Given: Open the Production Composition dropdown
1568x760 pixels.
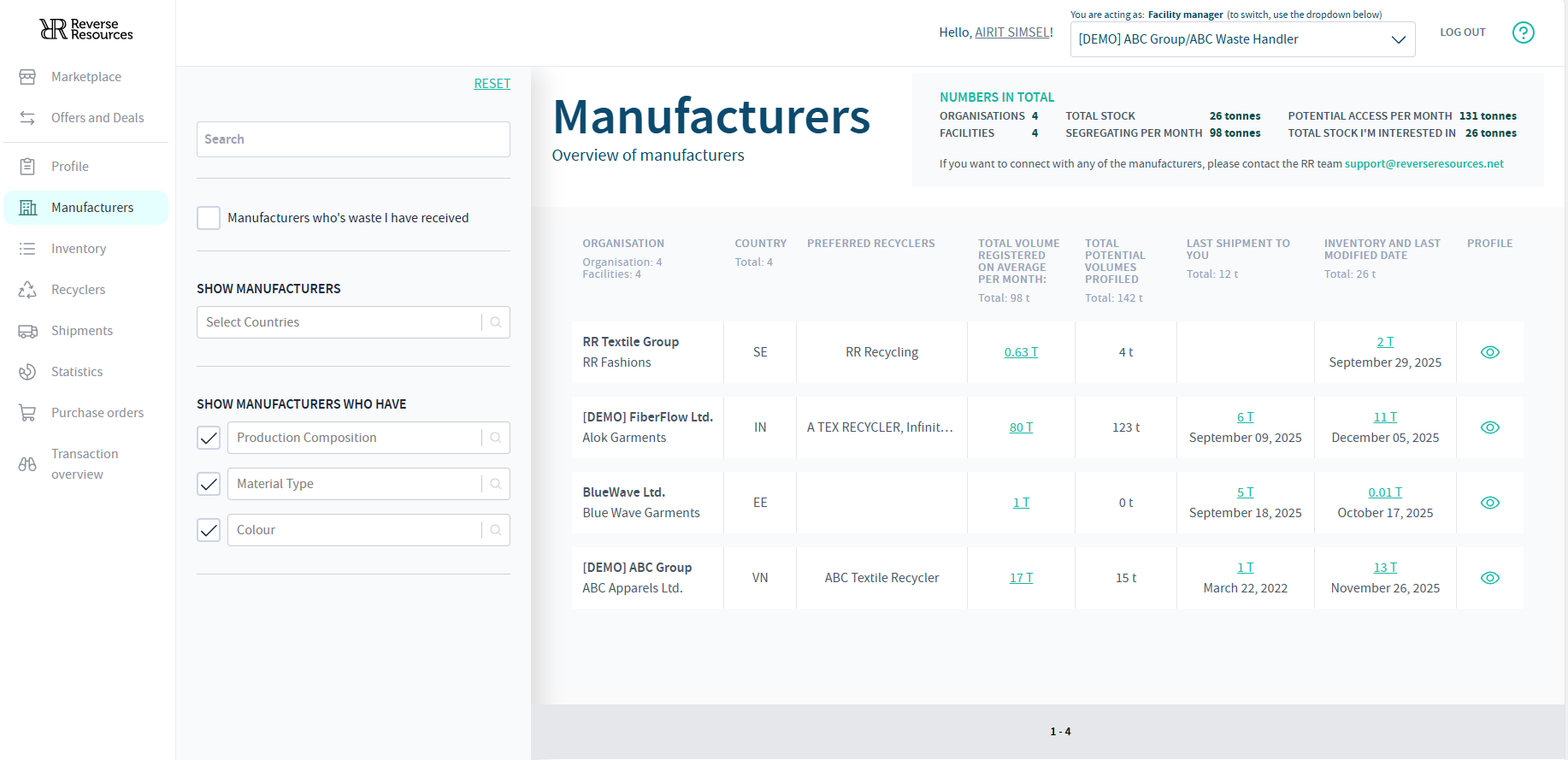Looking at the screenshot, I should click(x=368, y=438).
